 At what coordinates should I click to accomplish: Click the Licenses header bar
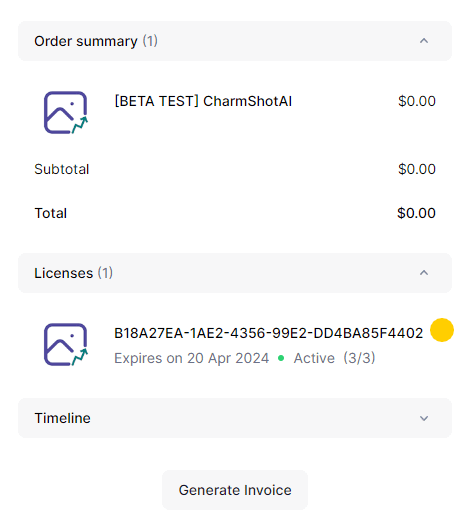[235, 273]
